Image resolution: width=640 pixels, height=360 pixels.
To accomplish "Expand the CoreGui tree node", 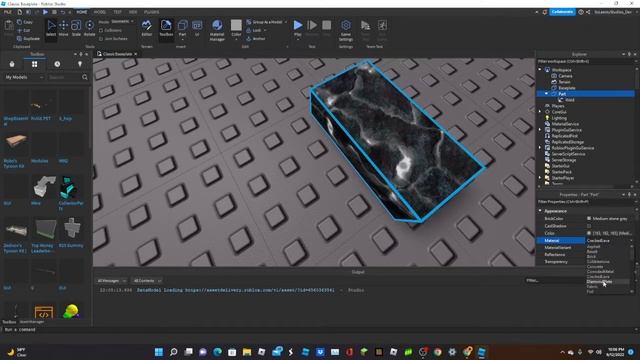I will (x=540, y=111).
